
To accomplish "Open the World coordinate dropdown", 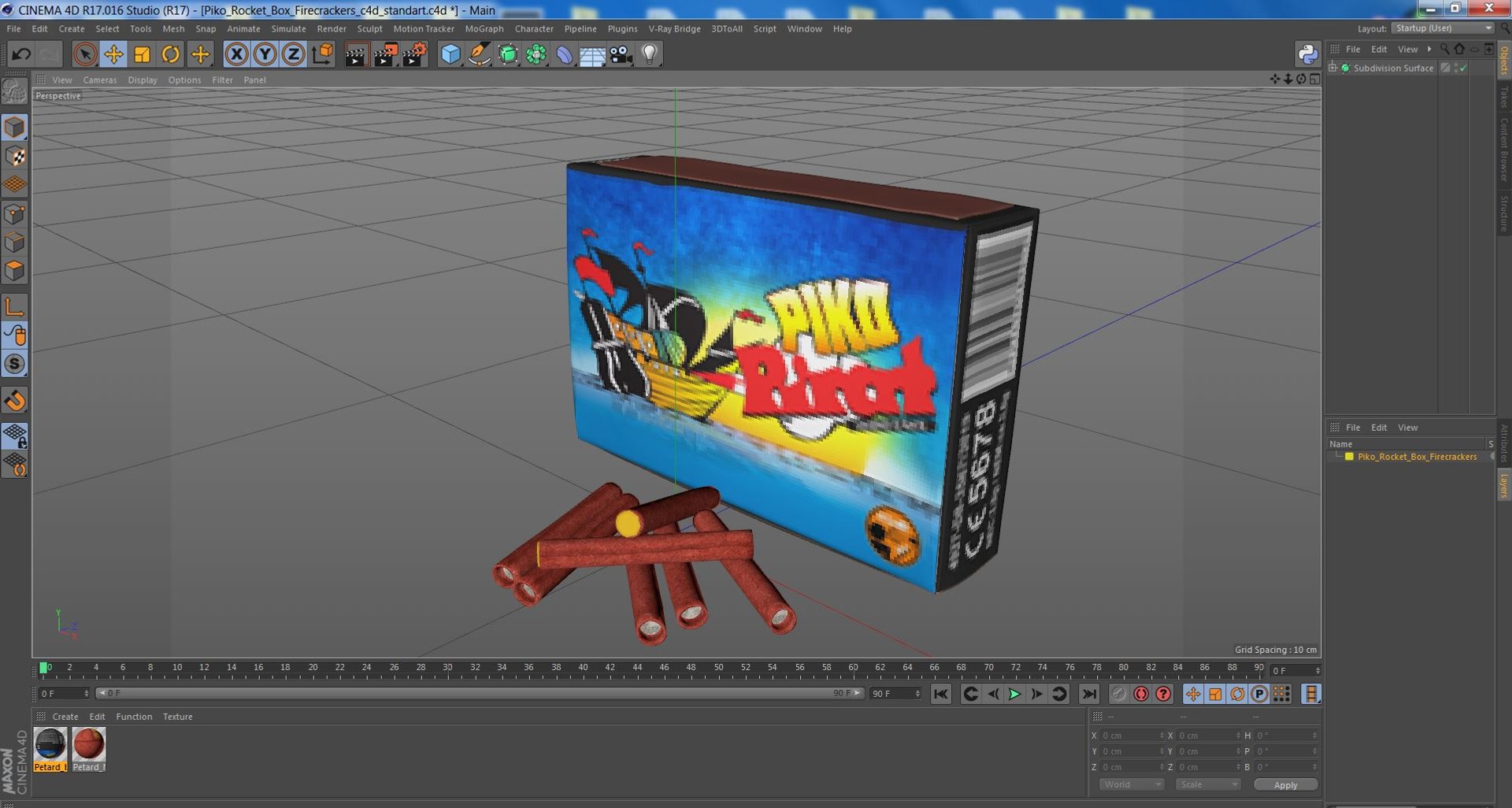I will 1131,784.
